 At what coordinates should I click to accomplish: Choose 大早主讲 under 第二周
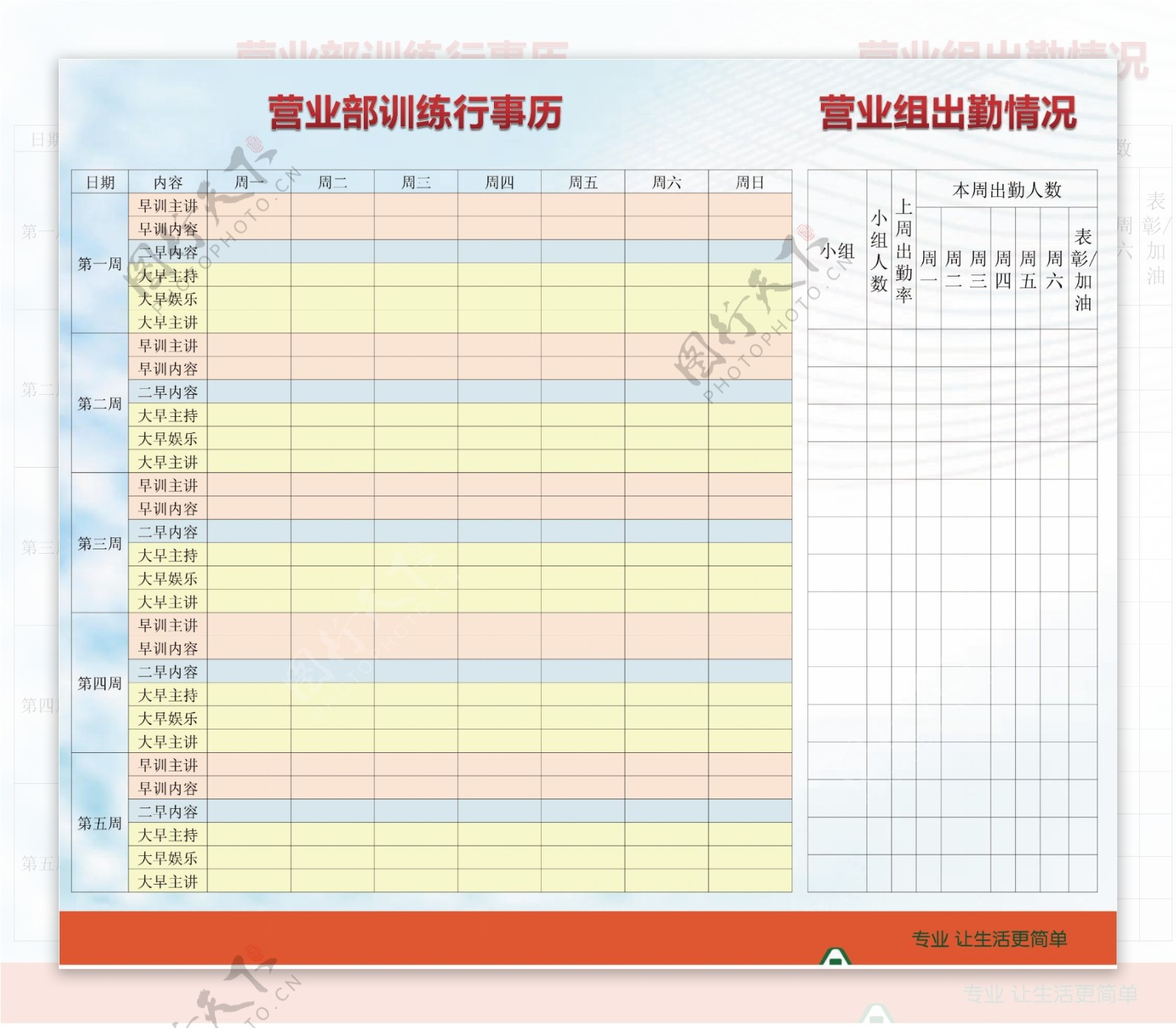[168, 462]
